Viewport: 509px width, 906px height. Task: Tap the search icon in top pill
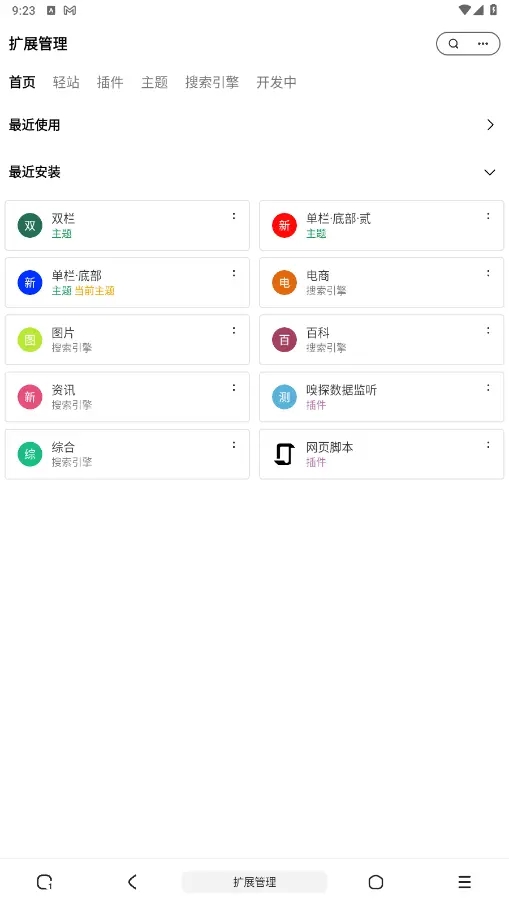click(454, 44)
